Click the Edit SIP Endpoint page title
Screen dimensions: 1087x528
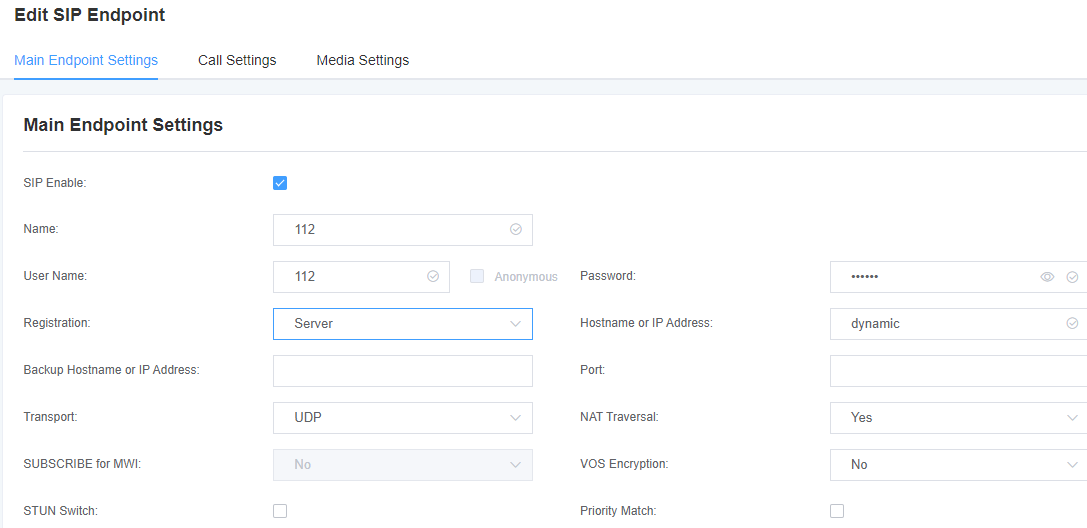pyautogui.click(x=89, y=15)
